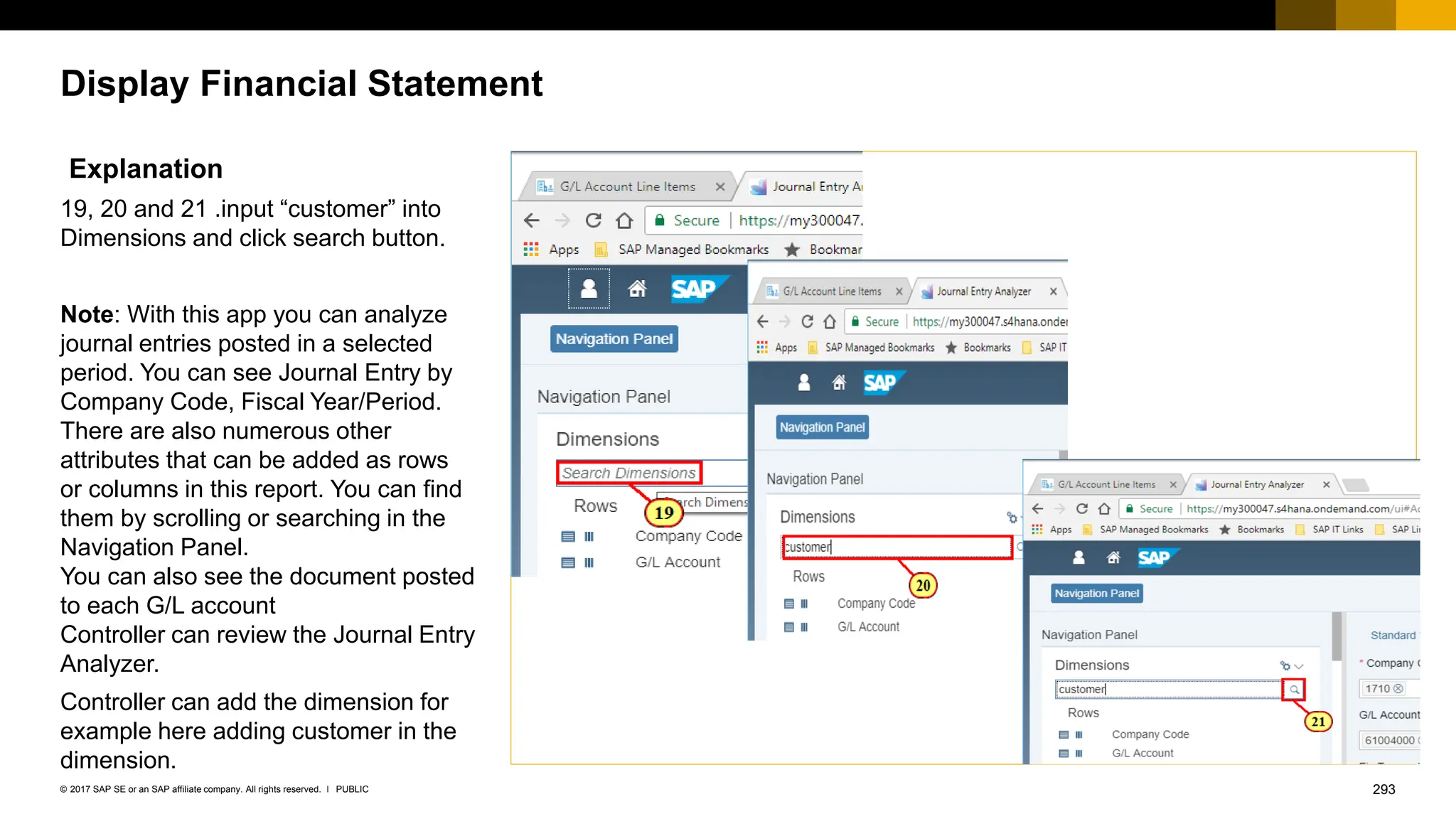Click the "Rows" heading in right window
This screenshot has width=1456, height=819.
(1083, 712)
